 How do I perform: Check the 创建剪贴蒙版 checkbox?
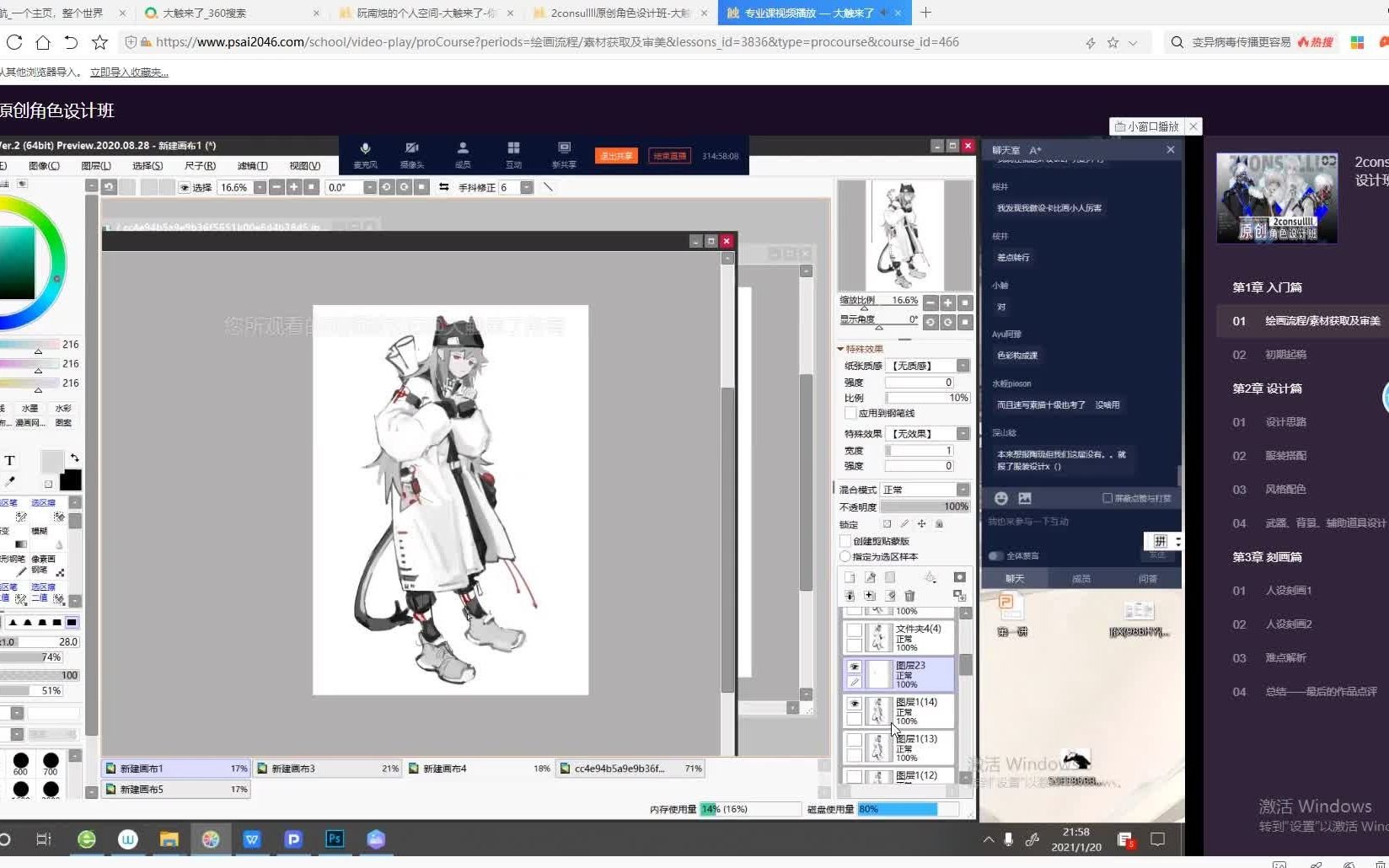845,541
